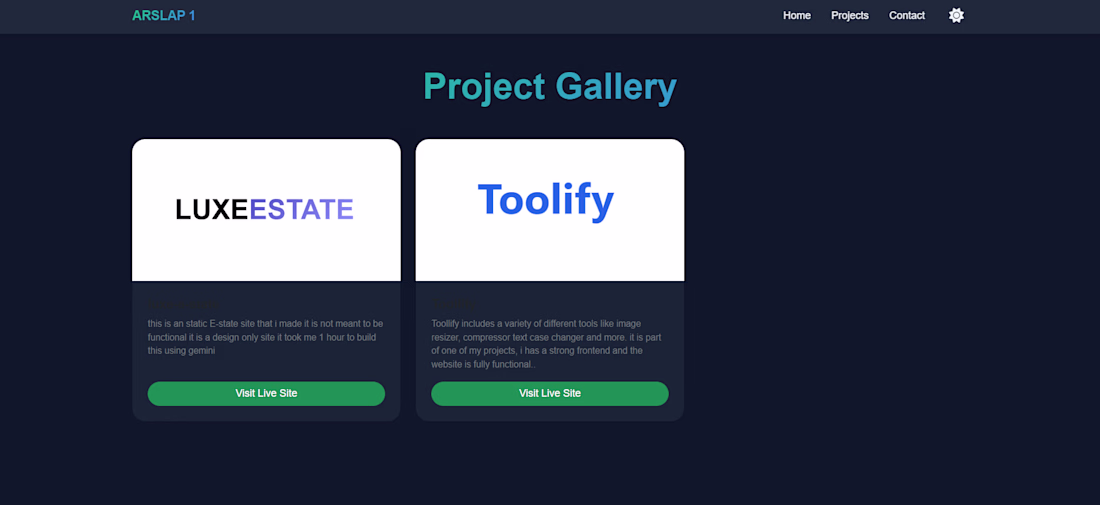This screenshot has width=1100, height=505.
Task: Open the Projects nav link
Action: click(849, 15)
